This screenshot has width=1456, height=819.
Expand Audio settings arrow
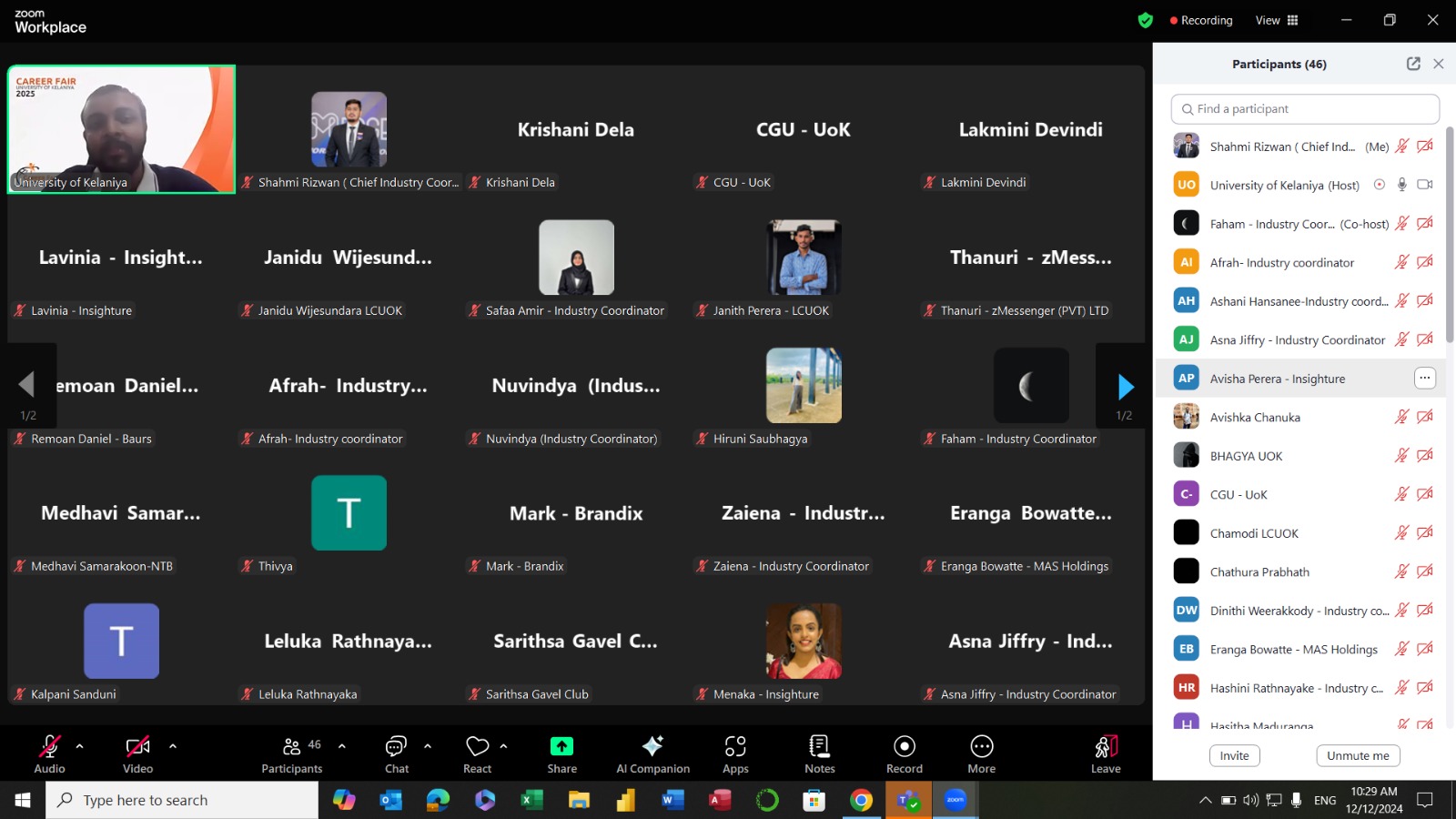[x=79, y=746]
